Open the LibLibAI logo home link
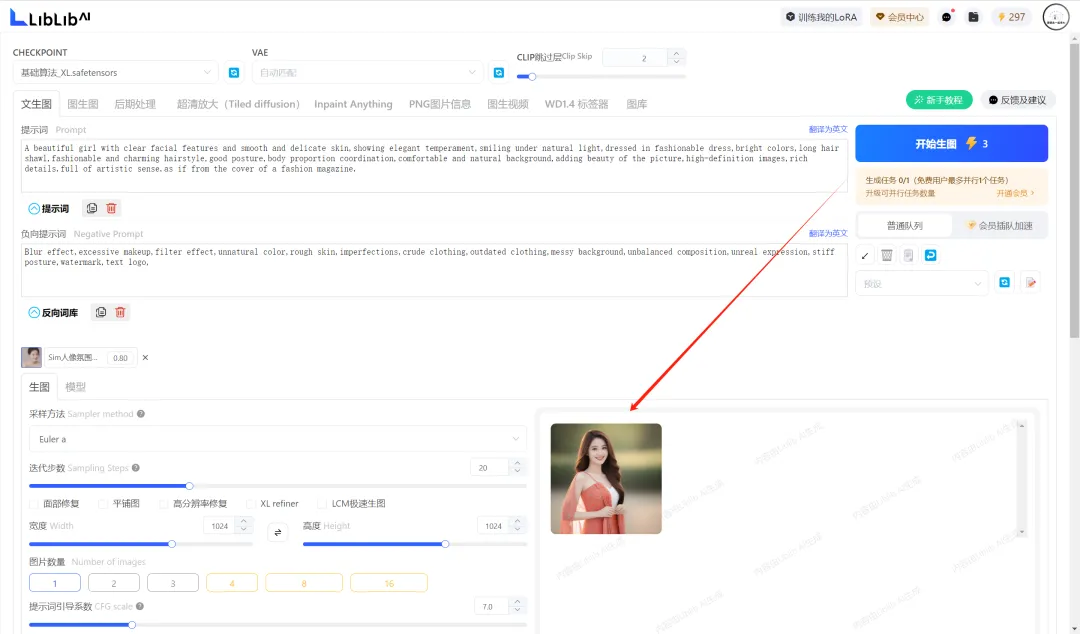The image size is (1080, 634). [50, 18]
